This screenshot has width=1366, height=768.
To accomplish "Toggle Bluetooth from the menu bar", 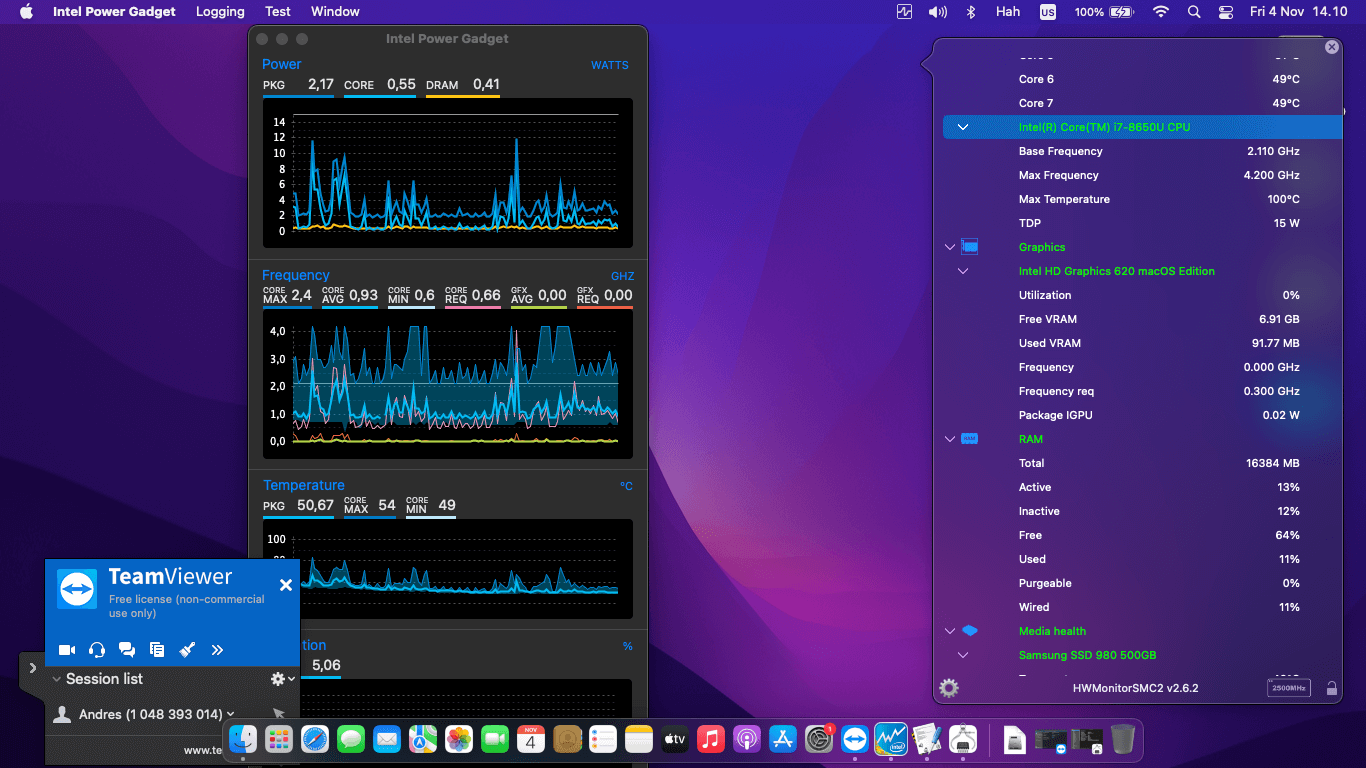I will tap(970, 12).
